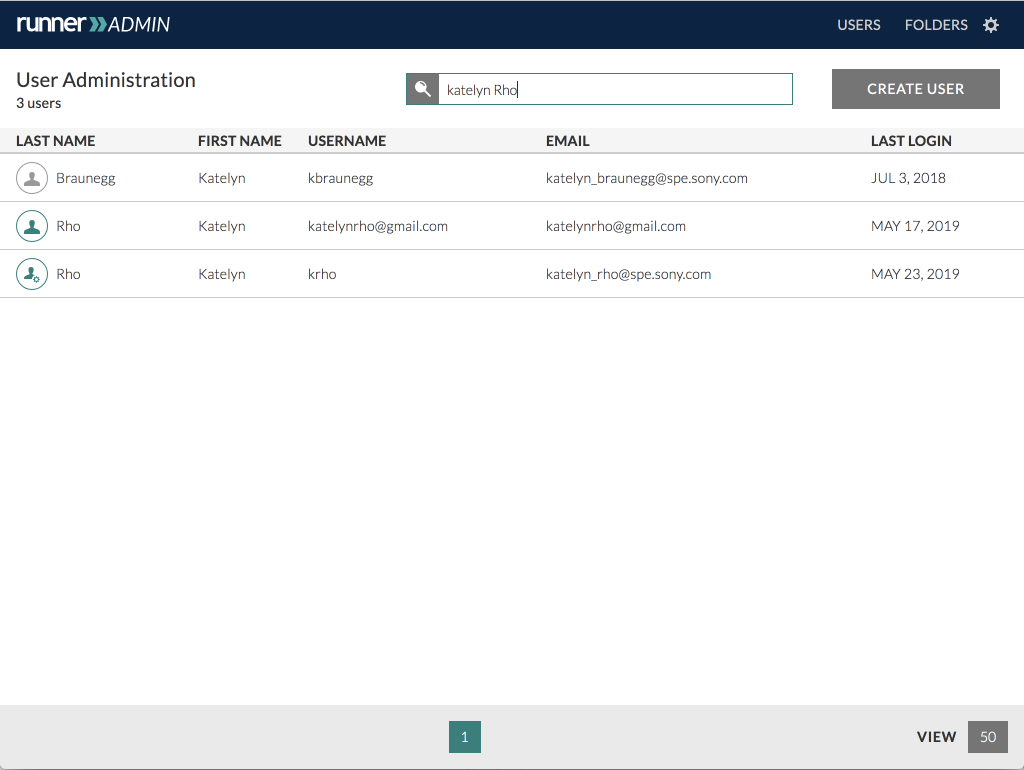Open the settings gear menu
The width and height of the screenshot is (1024, 770).
[x=991, y=25]
